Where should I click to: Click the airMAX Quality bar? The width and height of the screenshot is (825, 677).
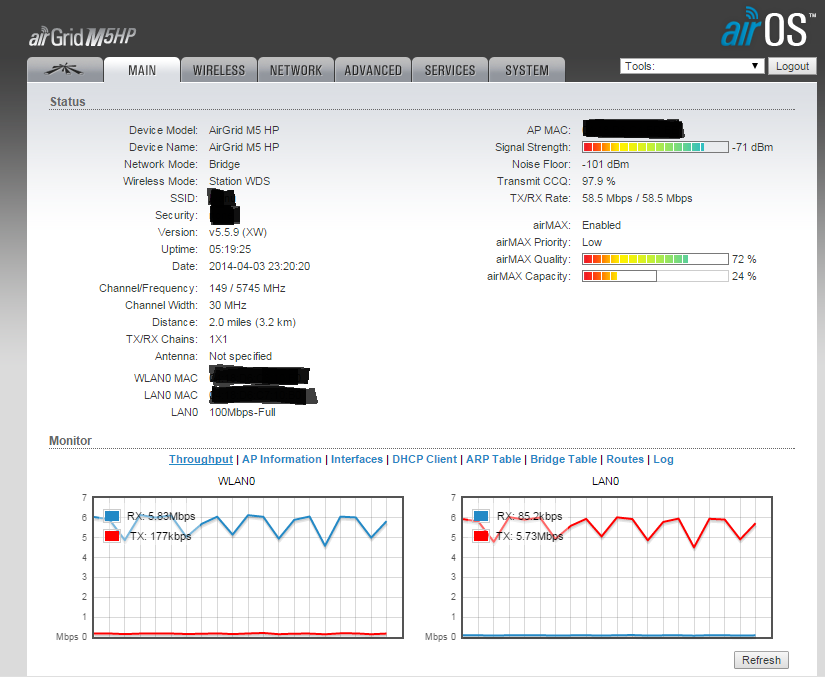(x=655, y=259)
